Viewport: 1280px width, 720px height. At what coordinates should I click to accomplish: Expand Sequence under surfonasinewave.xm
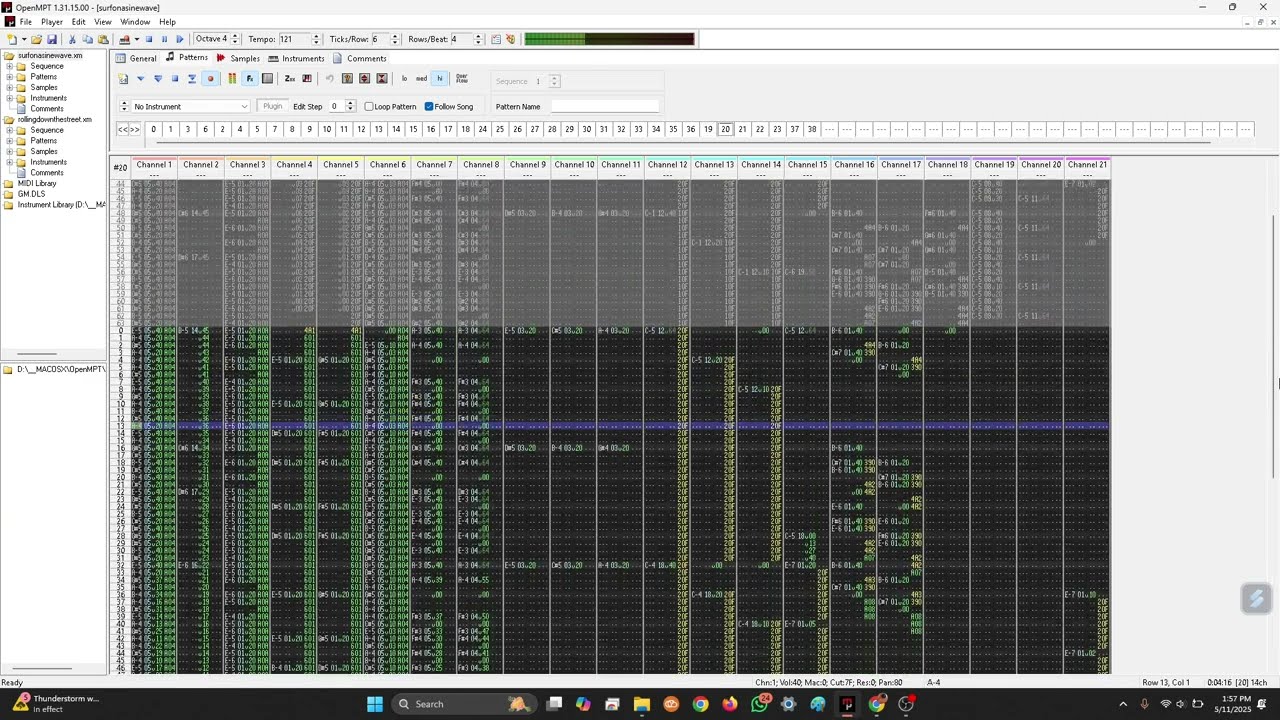coord(10,66)
